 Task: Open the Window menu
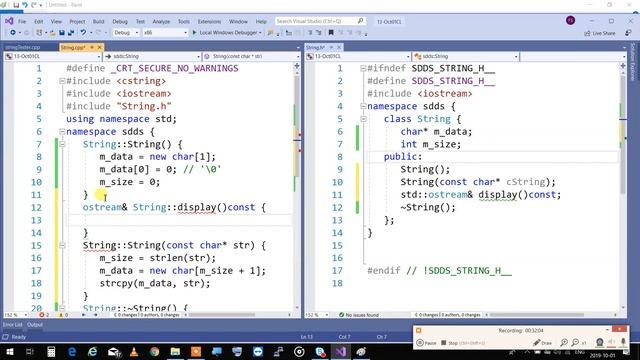pos(238,21)
